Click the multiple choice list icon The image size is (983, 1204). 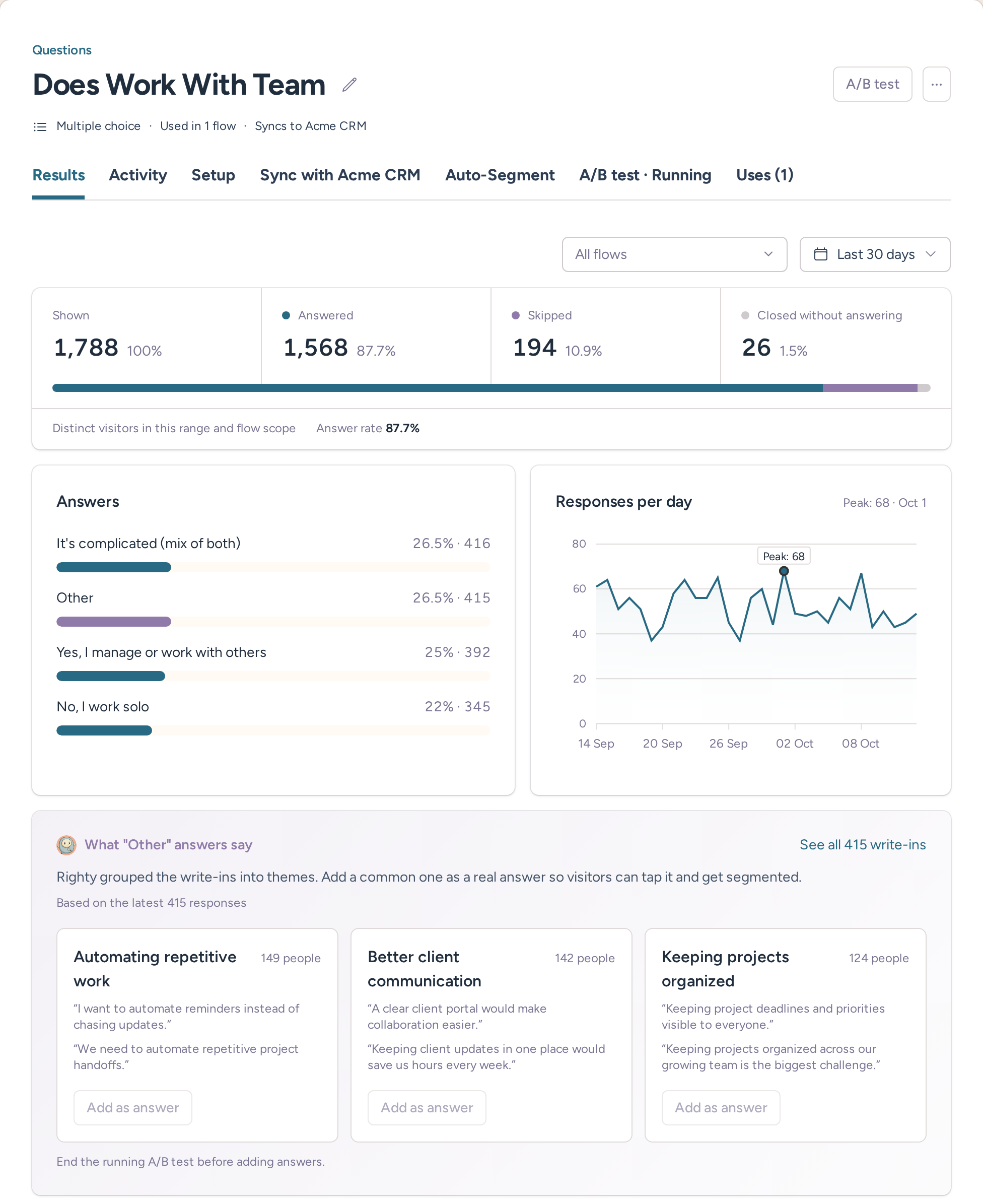click(x=40, y=126)
